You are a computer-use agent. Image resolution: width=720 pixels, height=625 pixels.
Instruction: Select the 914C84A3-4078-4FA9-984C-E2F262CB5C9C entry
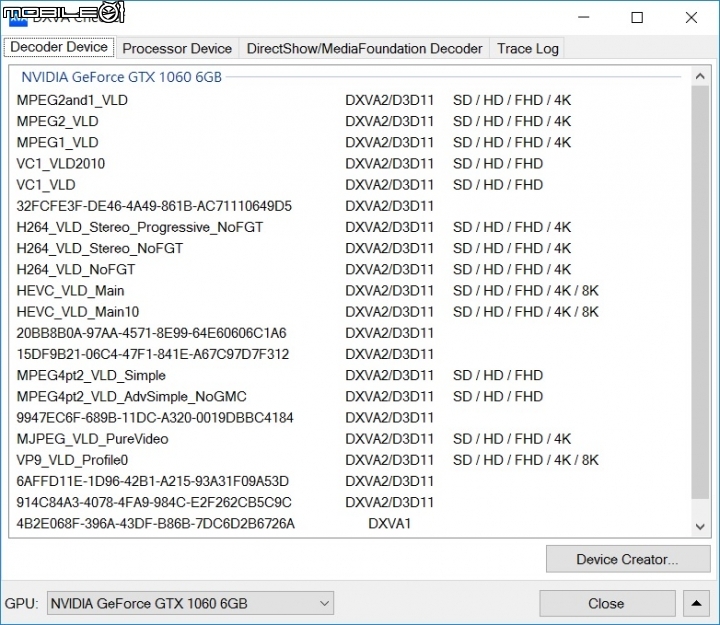tap(349, 502)
